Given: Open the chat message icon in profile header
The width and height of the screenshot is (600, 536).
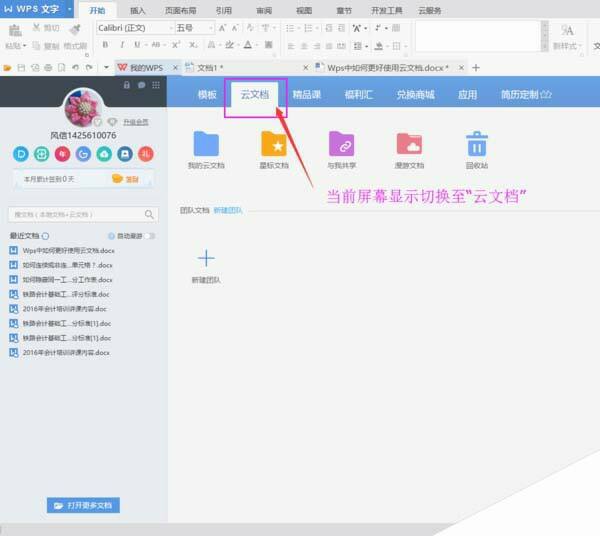Looking at the screenshot, I should click(141, 85).
